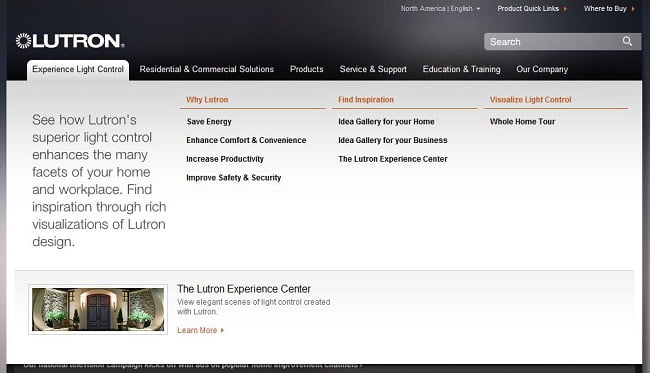Click the Experience Center entryway thumbnail
This screenshot has width=650, height=373.
98,310
